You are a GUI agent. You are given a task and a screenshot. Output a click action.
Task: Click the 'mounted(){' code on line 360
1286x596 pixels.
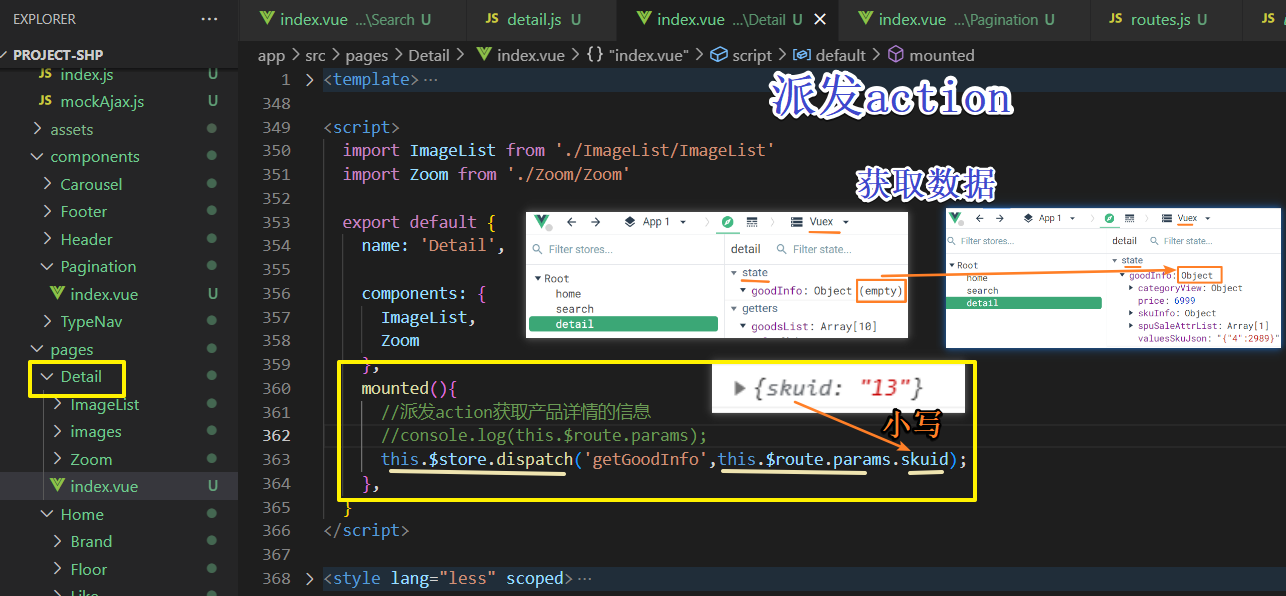[x=409, y=388]
